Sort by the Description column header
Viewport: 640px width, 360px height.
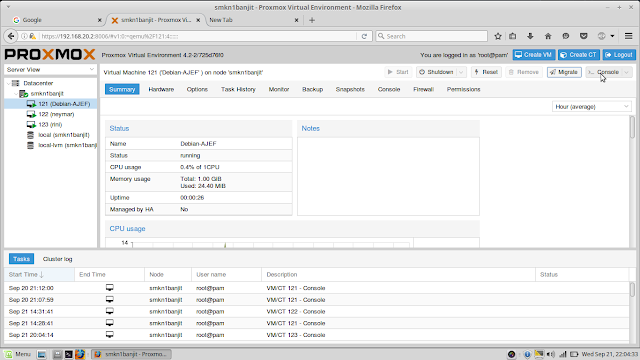(398, 275)
